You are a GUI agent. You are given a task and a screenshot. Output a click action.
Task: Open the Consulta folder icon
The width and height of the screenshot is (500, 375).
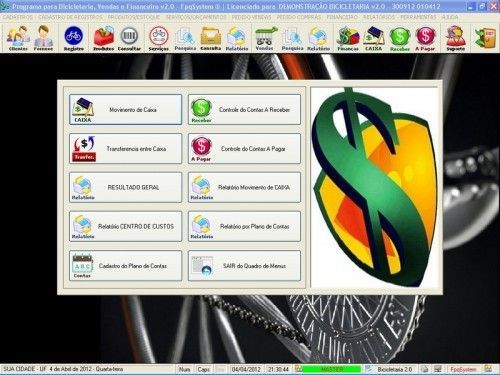tap(211, 38)
